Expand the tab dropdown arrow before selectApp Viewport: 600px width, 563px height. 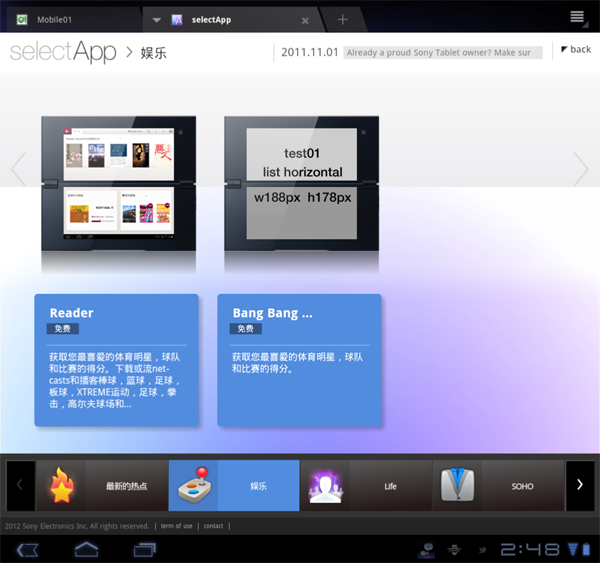coord(157,20)
